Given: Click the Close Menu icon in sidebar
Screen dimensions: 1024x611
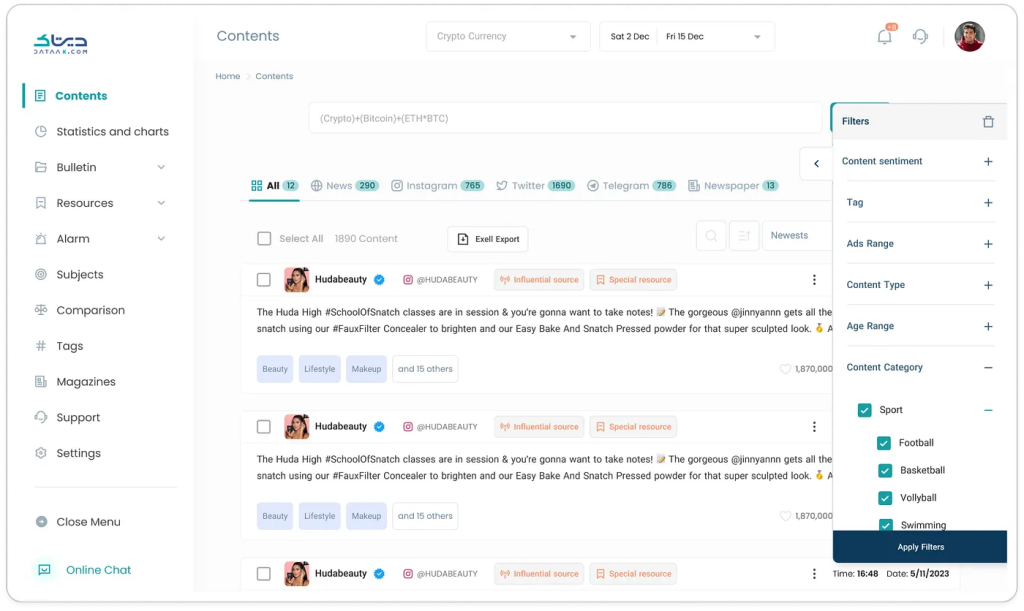Looking at the screenshot, I should 41,522.
